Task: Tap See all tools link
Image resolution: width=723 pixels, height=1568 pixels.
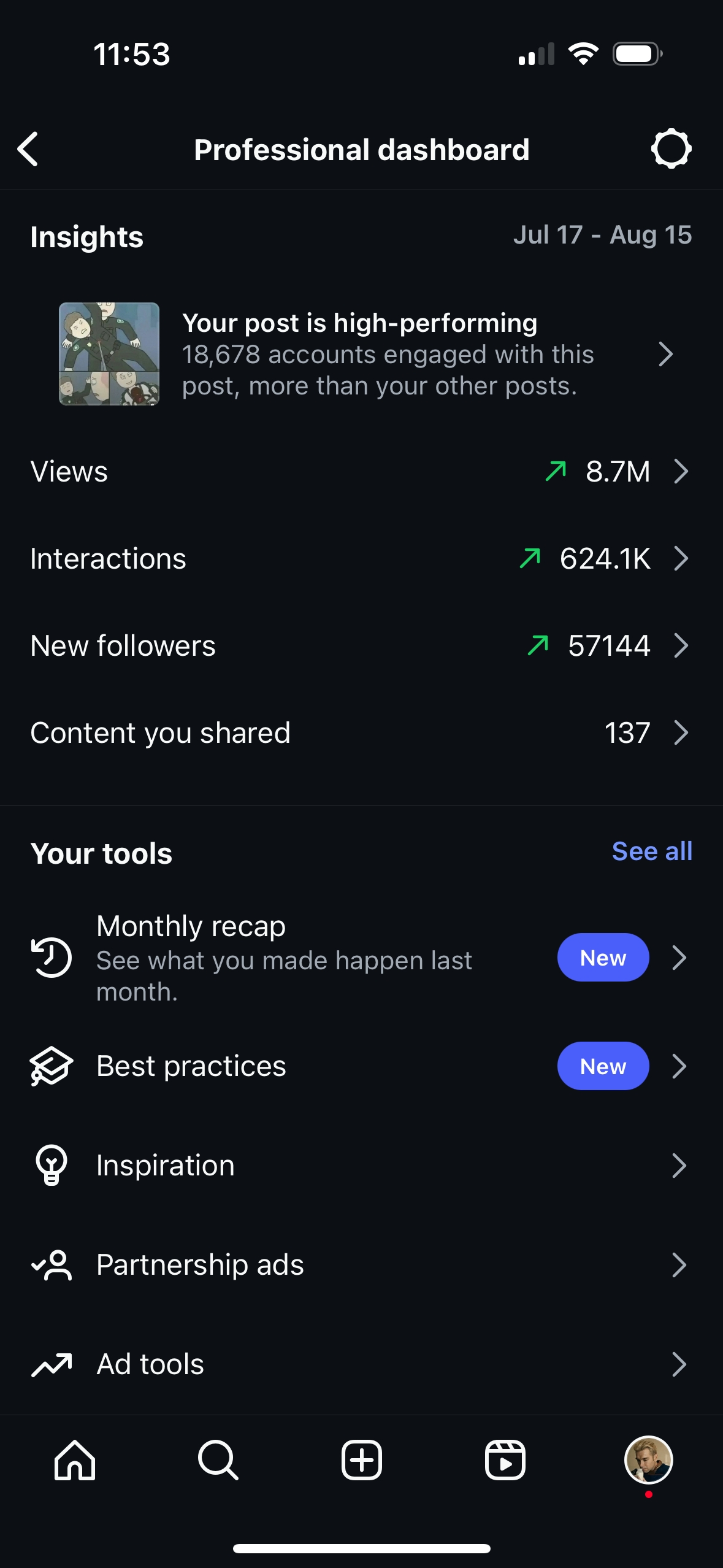Action: (x=652, y=851)
